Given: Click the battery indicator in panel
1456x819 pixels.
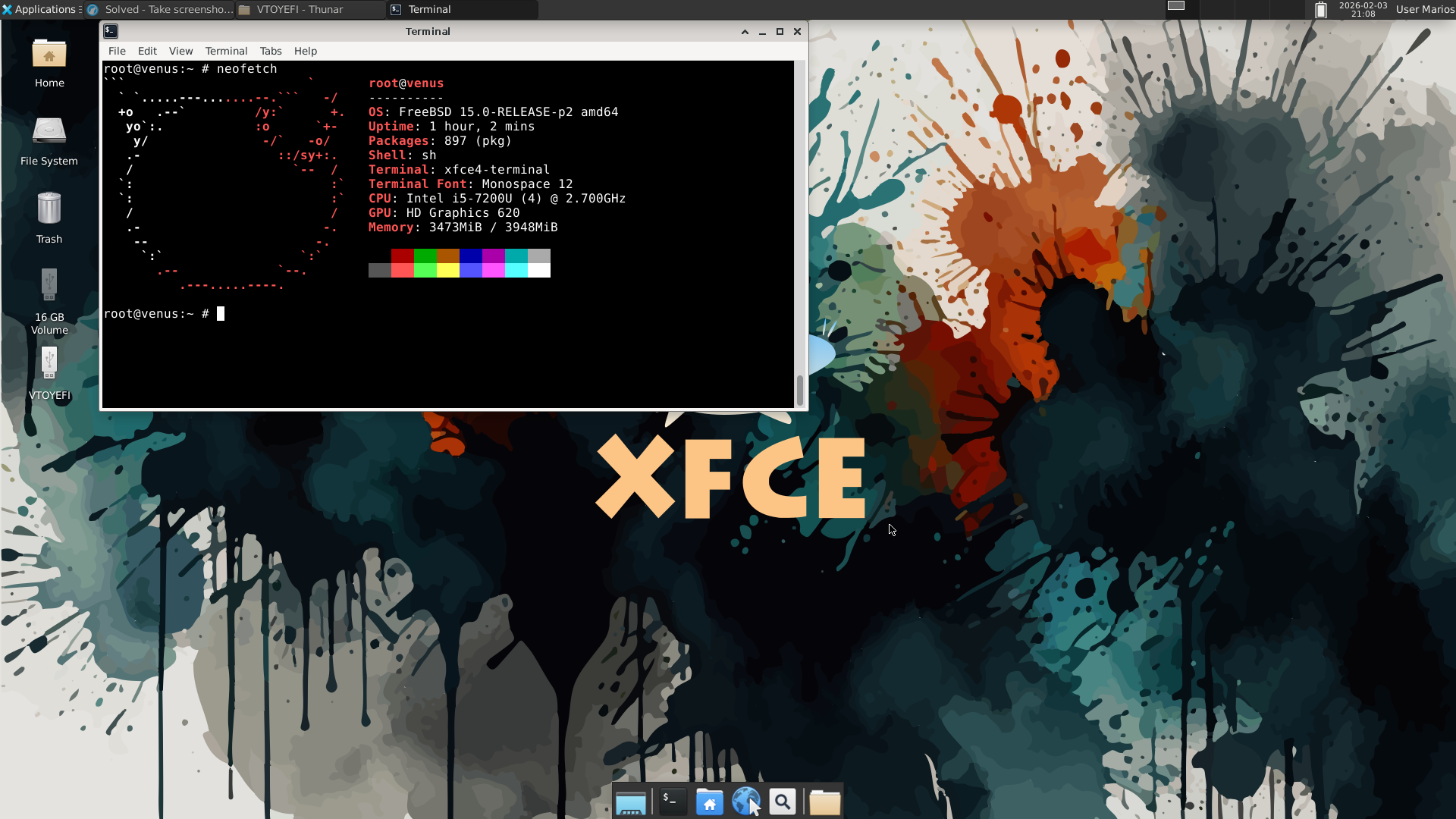Looking at the screenshot, I should [x=1320, y=10].
